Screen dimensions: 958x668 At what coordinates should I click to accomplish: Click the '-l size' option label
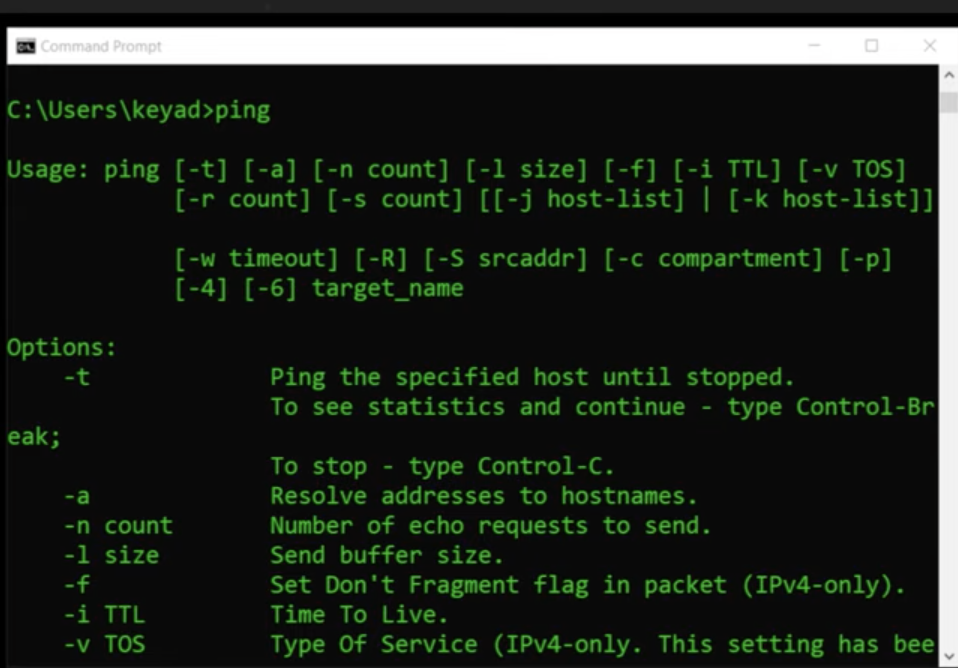(x=112, y=556)
